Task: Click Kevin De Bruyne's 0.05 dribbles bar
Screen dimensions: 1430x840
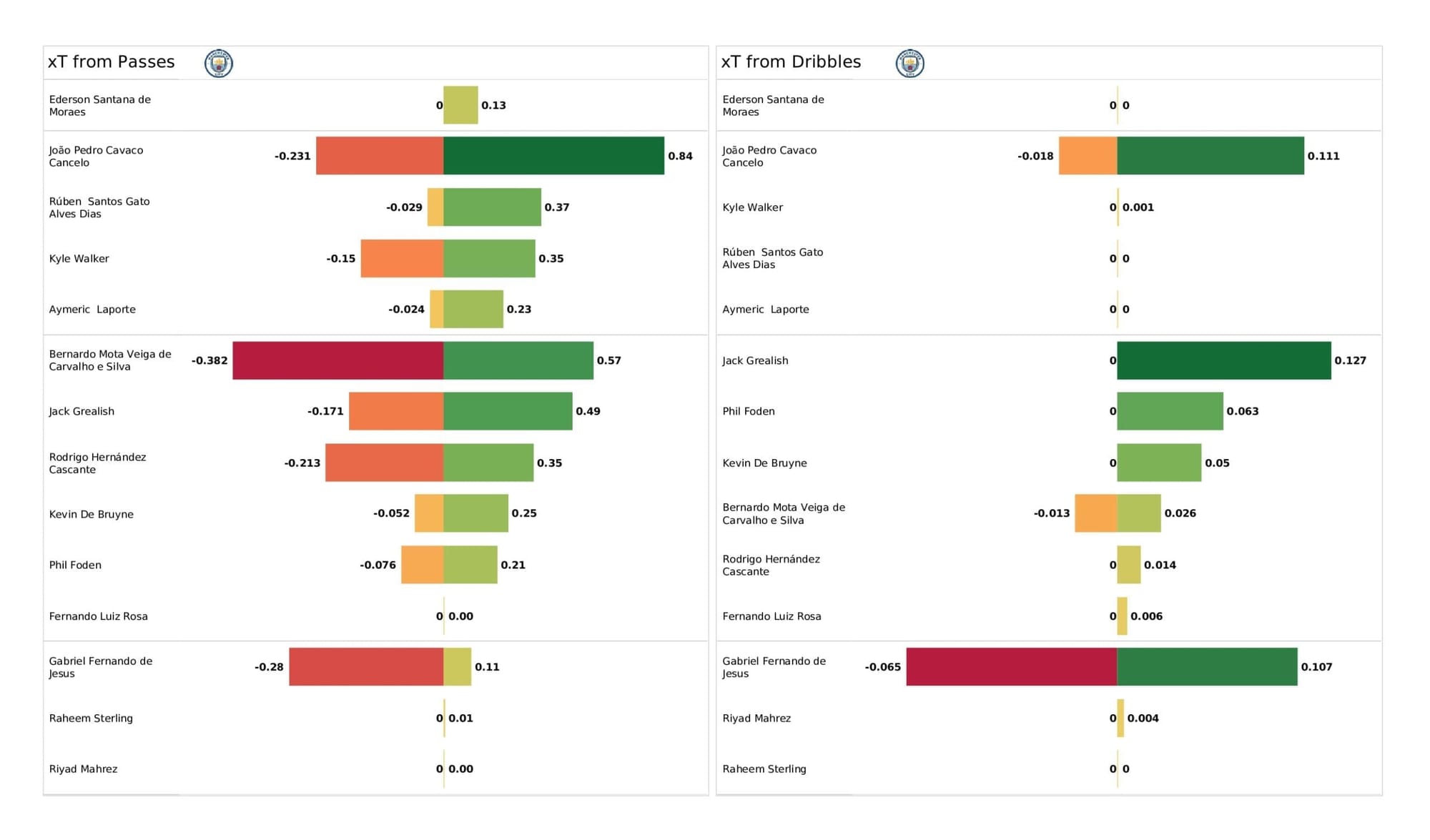Action: [1159, 463]
